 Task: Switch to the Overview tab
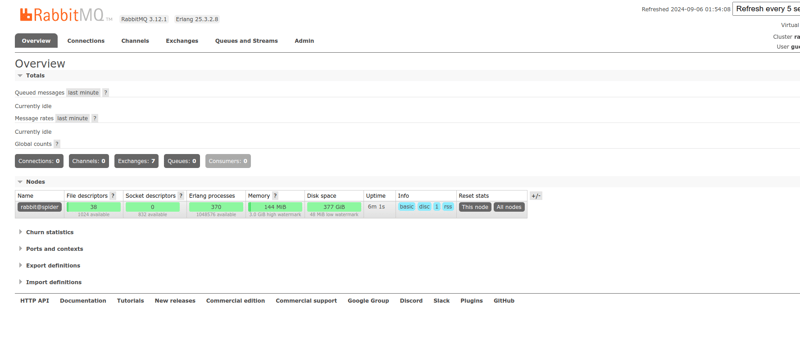tap(36, 41)
